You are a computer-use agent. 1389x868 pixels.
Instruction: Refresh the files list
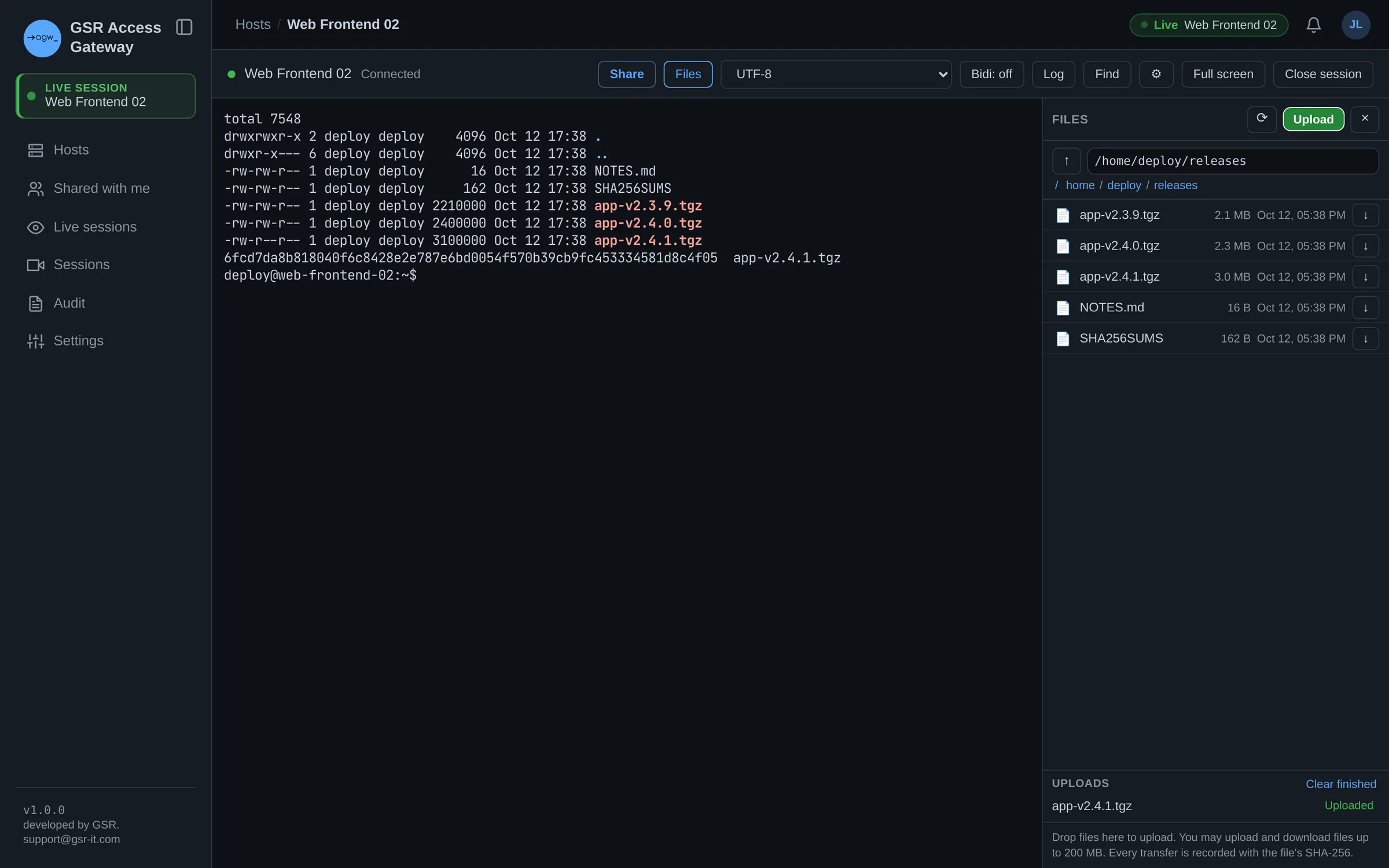pyautogui.click(x=1262, y=119)
